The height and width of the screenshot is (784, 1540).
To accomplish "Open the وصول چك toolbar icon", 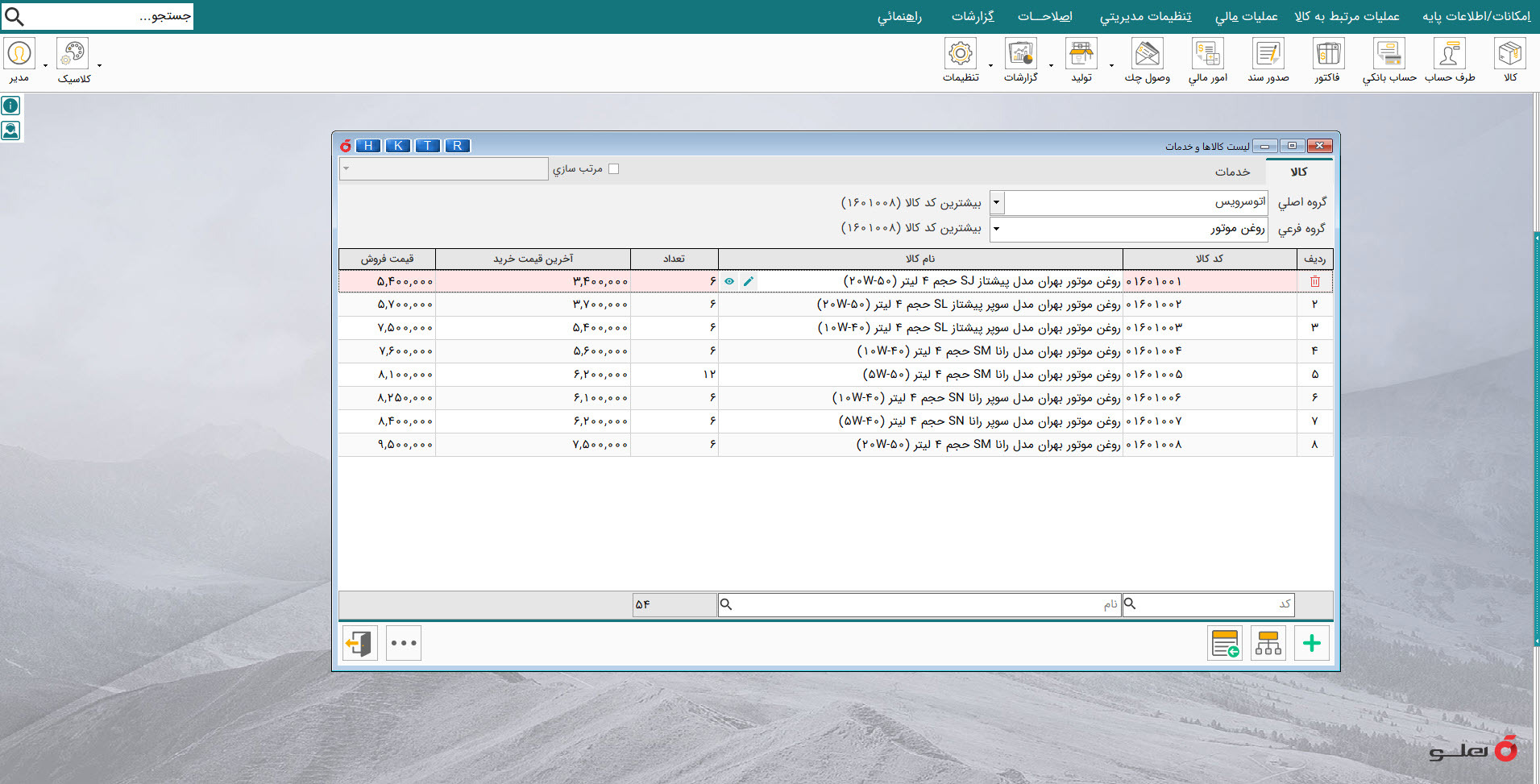I will [x=1148, y=54].
